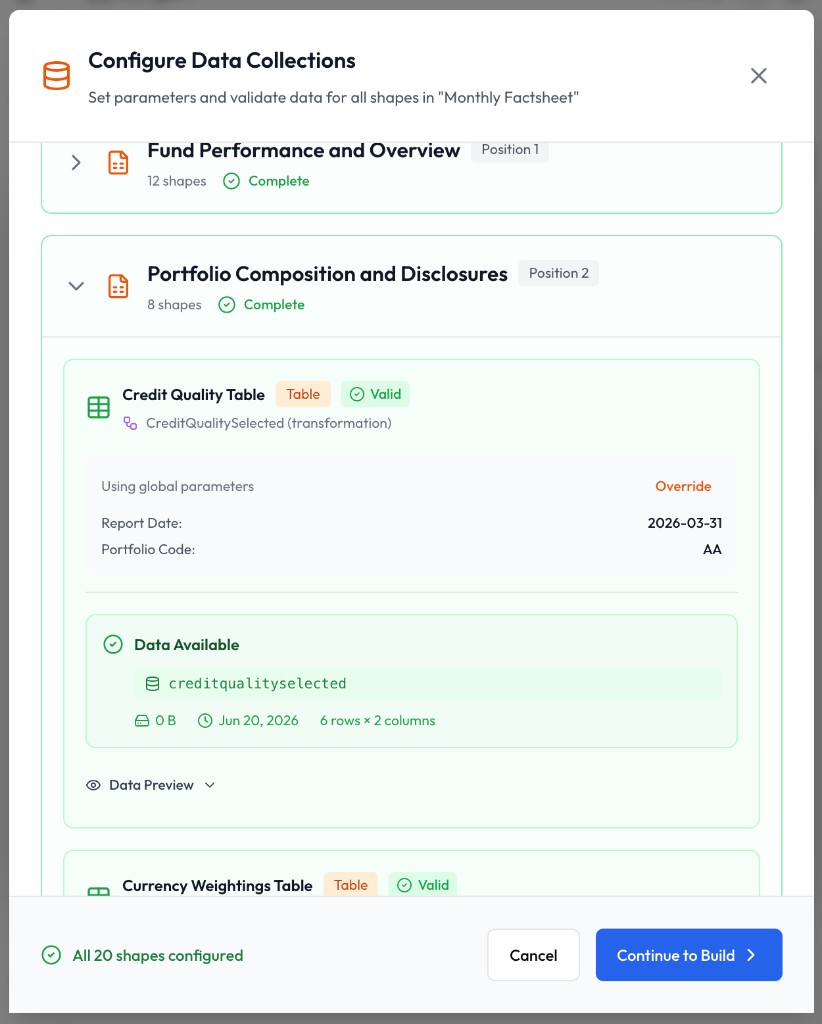822x1024 pixels.
Task: Click the Jun 20, 2026 date text
Action: pyautogui.click(x=259, y=721)
